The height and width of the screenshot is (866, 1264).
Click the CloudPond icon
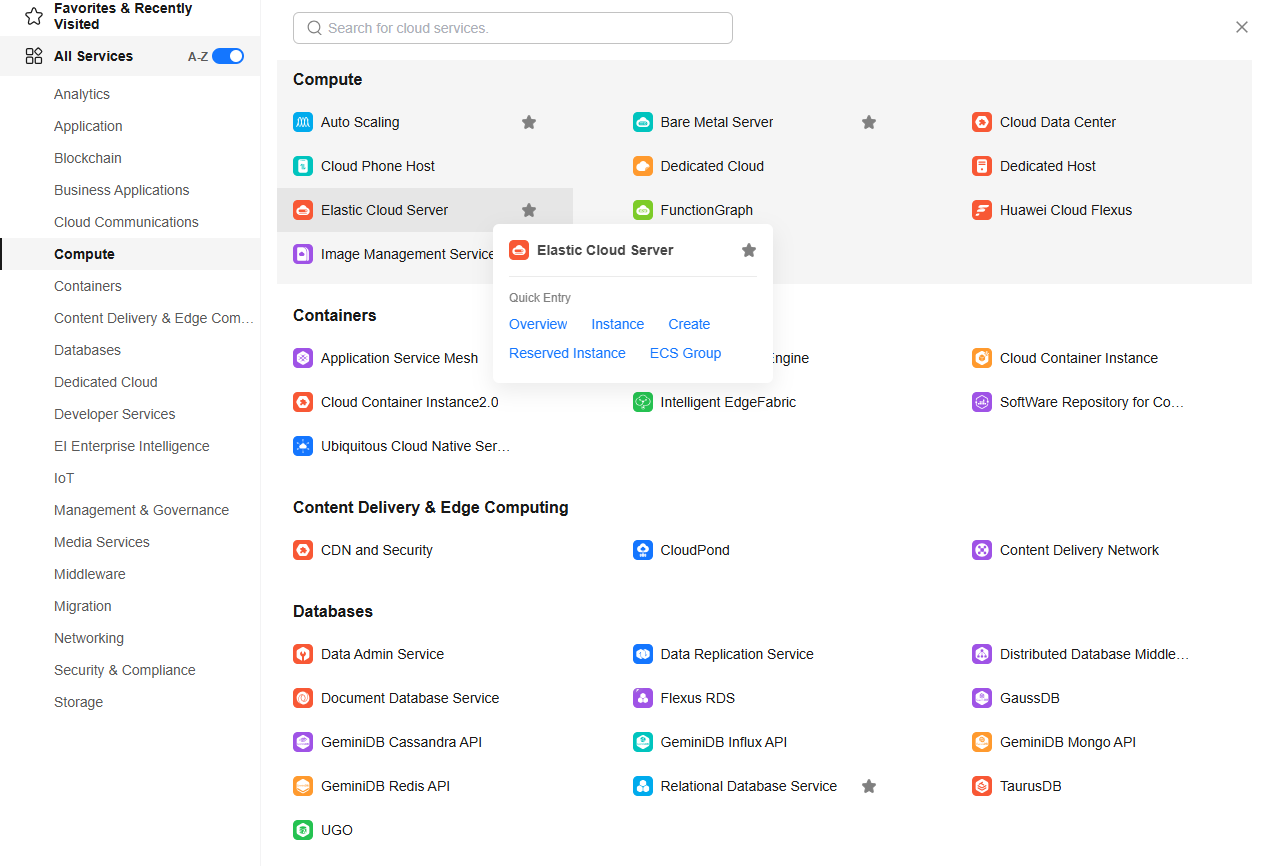tap(643, 550)
